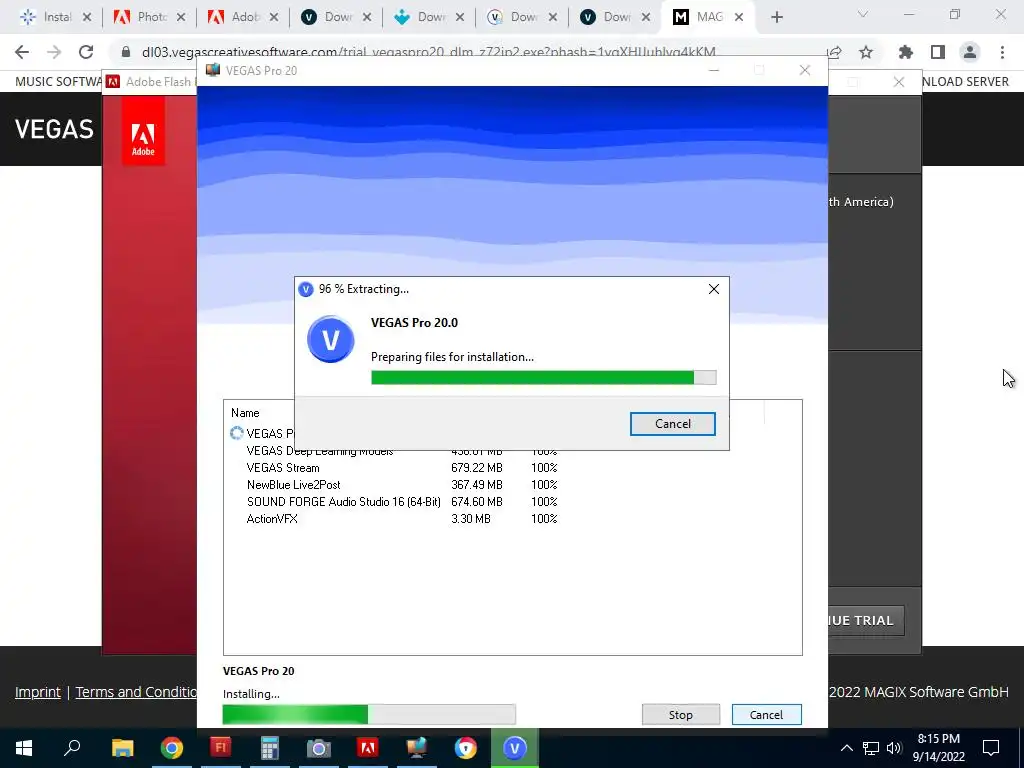Toggle the Chrome side panel icon

coord(938,52)
